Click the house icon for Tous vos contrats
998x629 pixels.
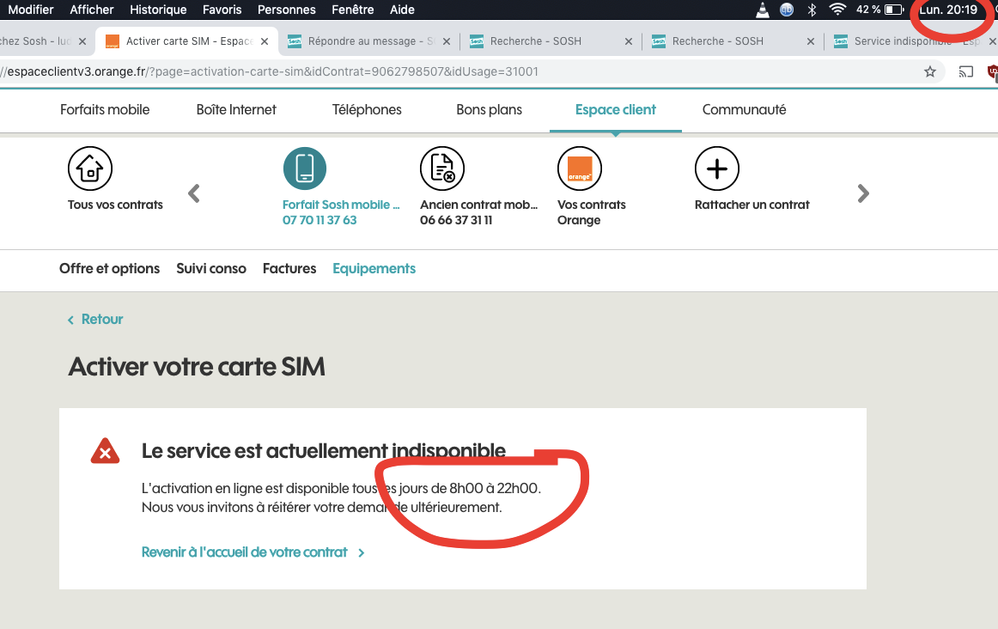tap(90, 168)
